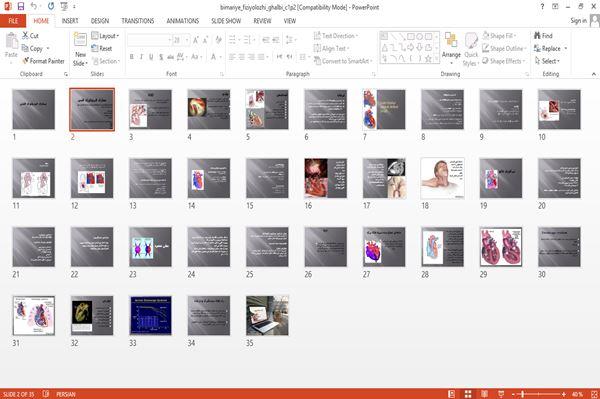Click zoom out minus button
This screenshot has height=399, width=600.
click(514, 394)
